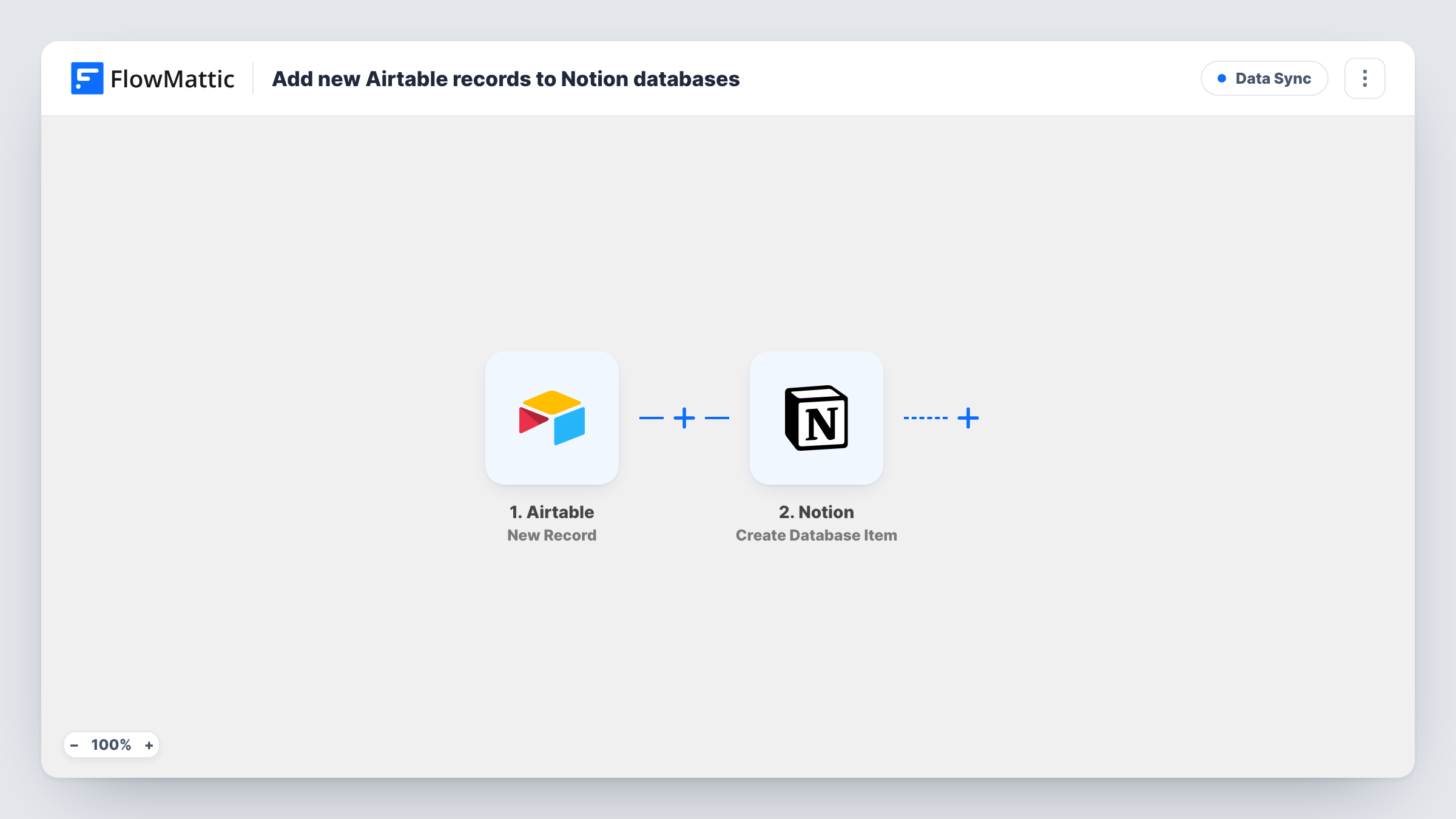This screenshot has width=1456, height=819.
Task: Click the FlowMattic logo icon
Action: pos(87,78)
